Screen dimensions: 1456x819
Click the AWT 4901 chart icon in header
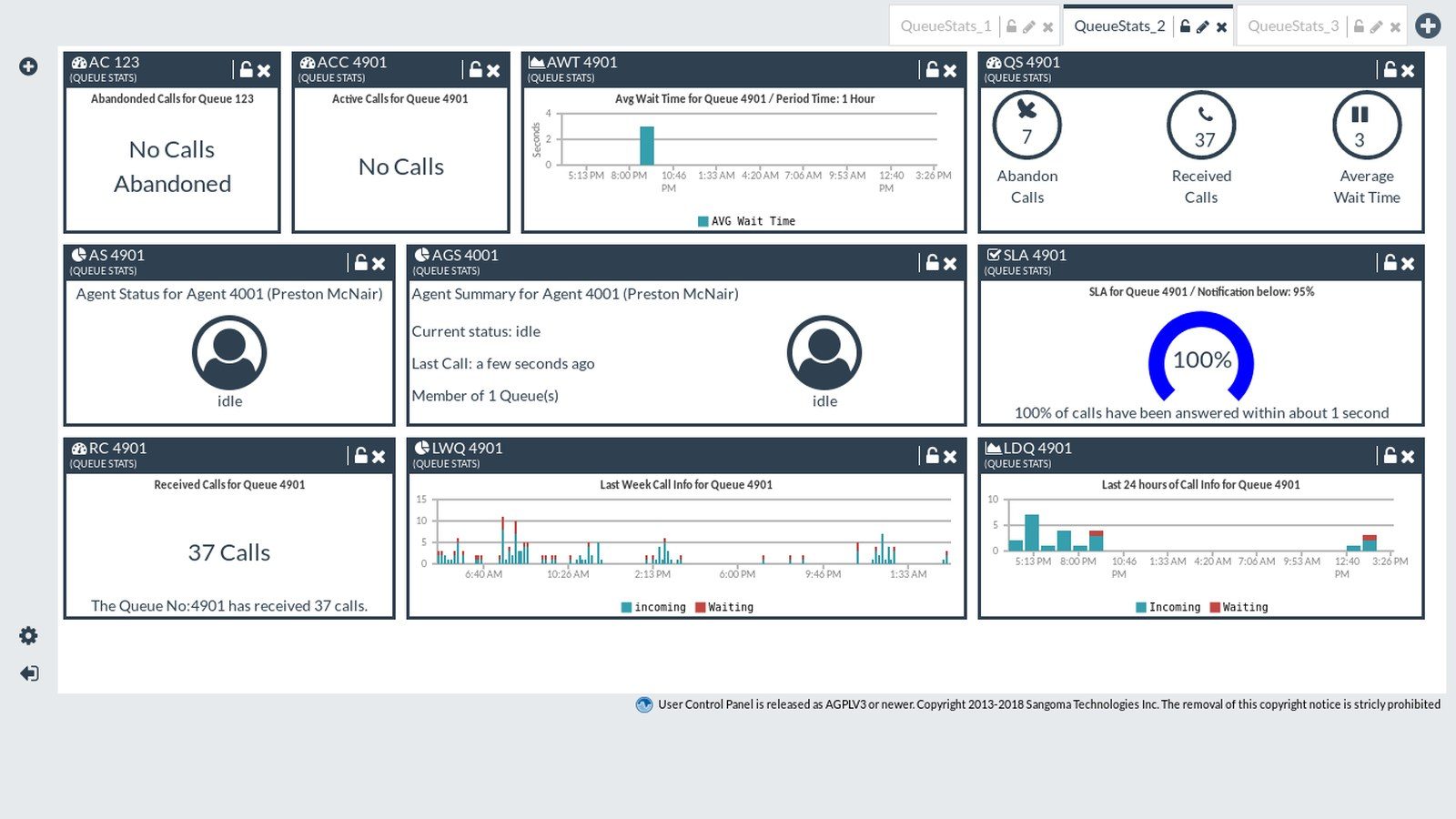click(x=536, y=62)
